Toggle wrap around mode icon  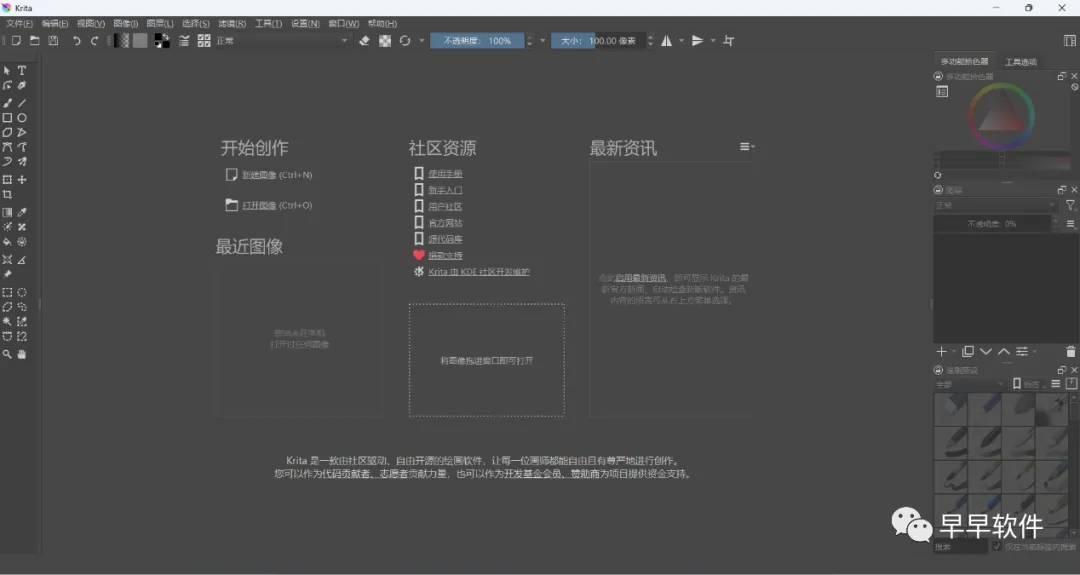point(729,41)
